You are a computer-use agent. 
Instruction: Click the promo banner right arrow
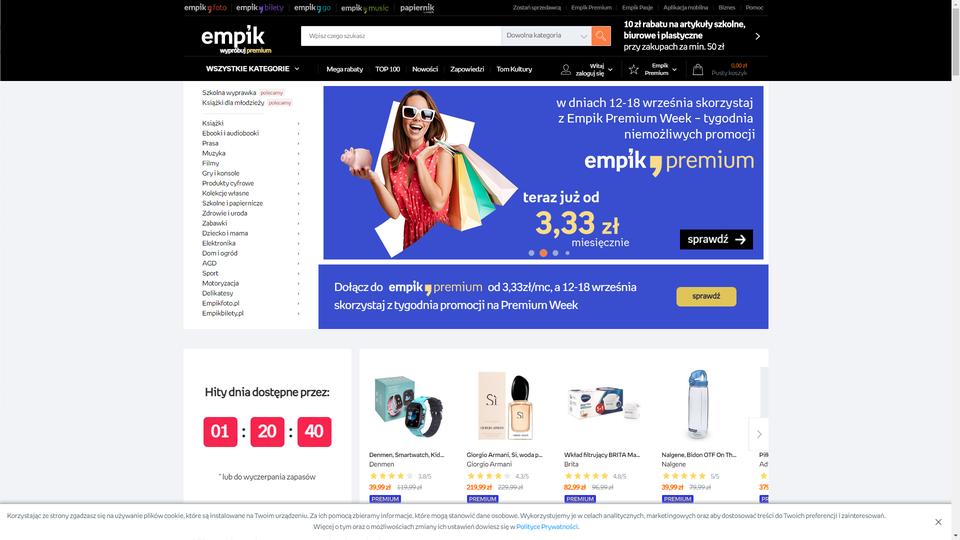click(757, 36)
